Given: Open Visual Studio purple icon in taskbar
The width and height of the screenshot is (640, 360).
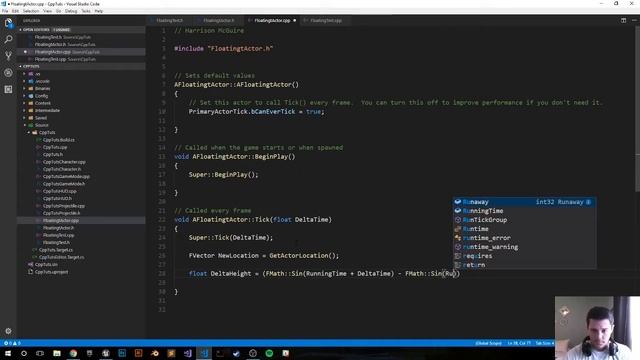Looking at the screenshot, I should [x=187, y=353].
